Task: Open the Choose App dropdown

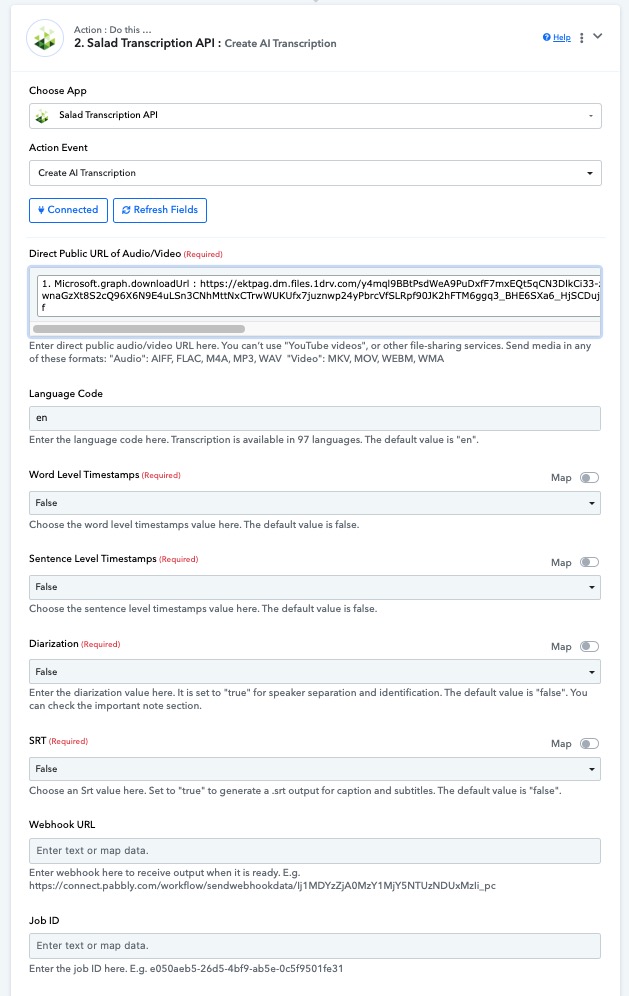Action: point(315,116)
